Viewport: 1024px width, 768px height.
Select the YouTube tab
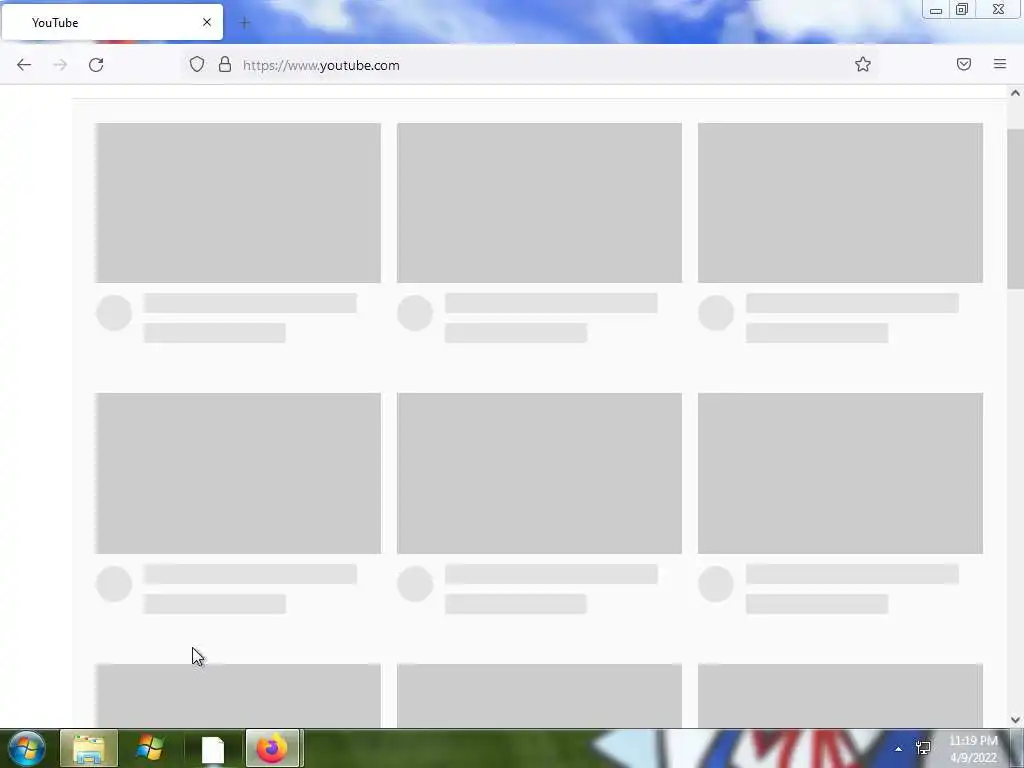point(112,22)
